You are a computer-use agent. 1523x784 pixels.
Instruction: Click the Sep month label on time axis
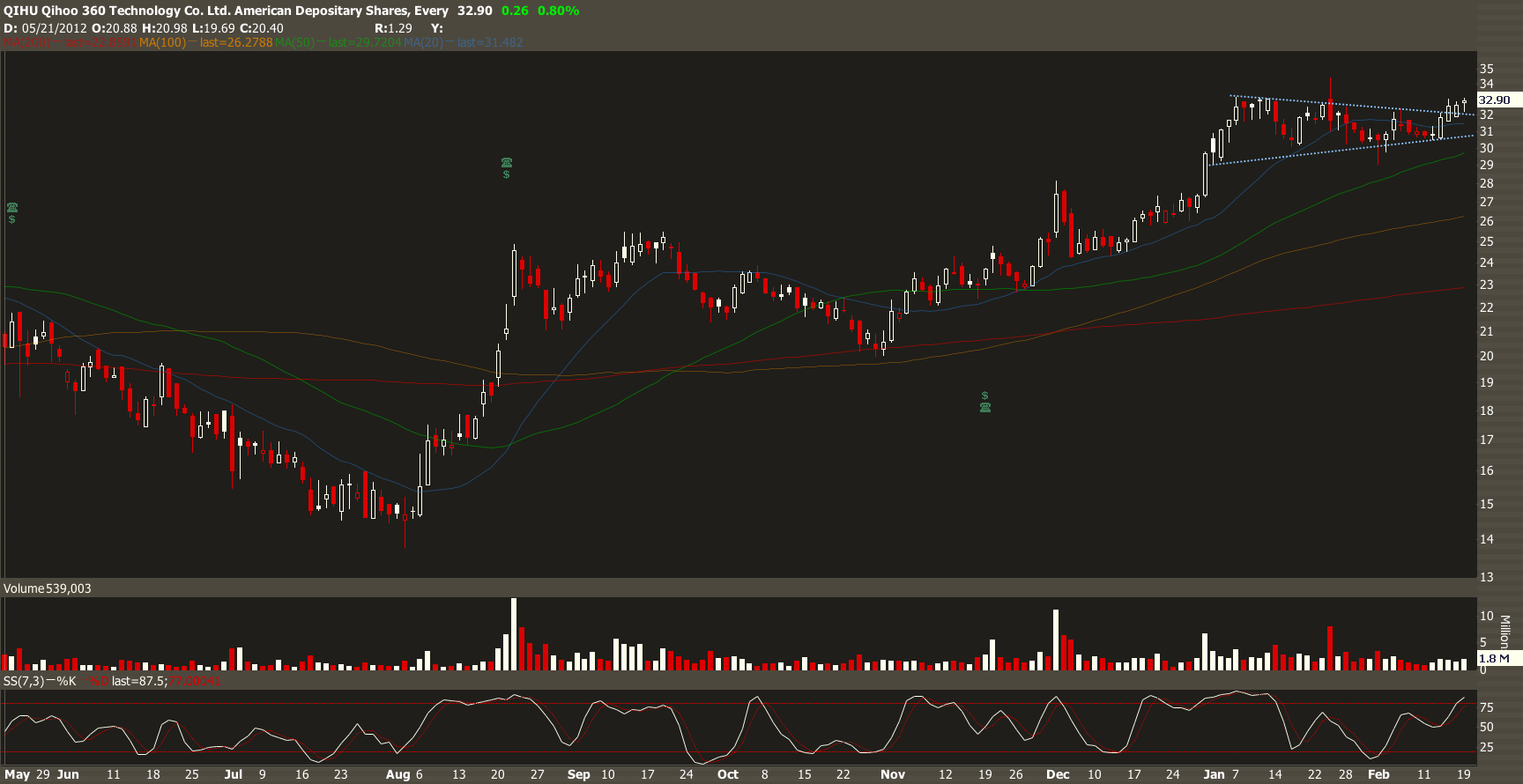(x=579, y=774)
